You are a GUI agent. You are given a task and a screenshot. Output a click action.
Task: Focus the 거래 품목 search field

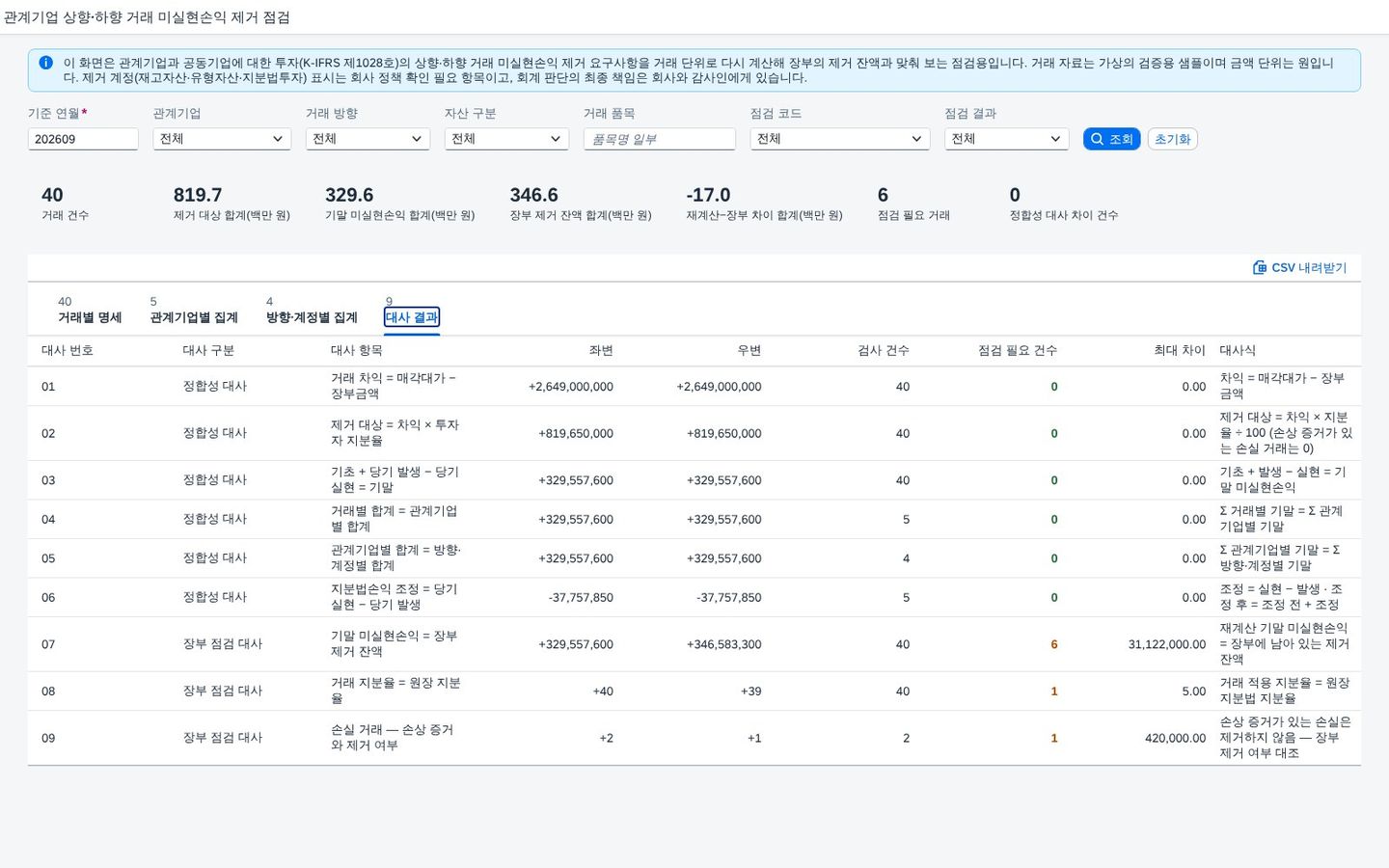[x=660, y=139]
